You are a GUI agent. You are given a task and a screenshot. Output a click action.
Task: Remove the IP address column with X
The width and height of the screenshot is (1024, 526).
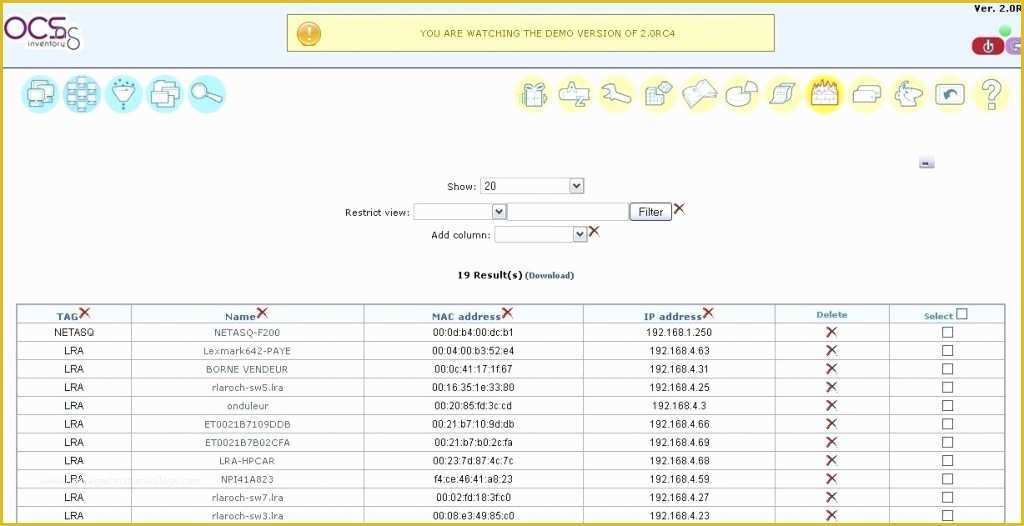708,313
